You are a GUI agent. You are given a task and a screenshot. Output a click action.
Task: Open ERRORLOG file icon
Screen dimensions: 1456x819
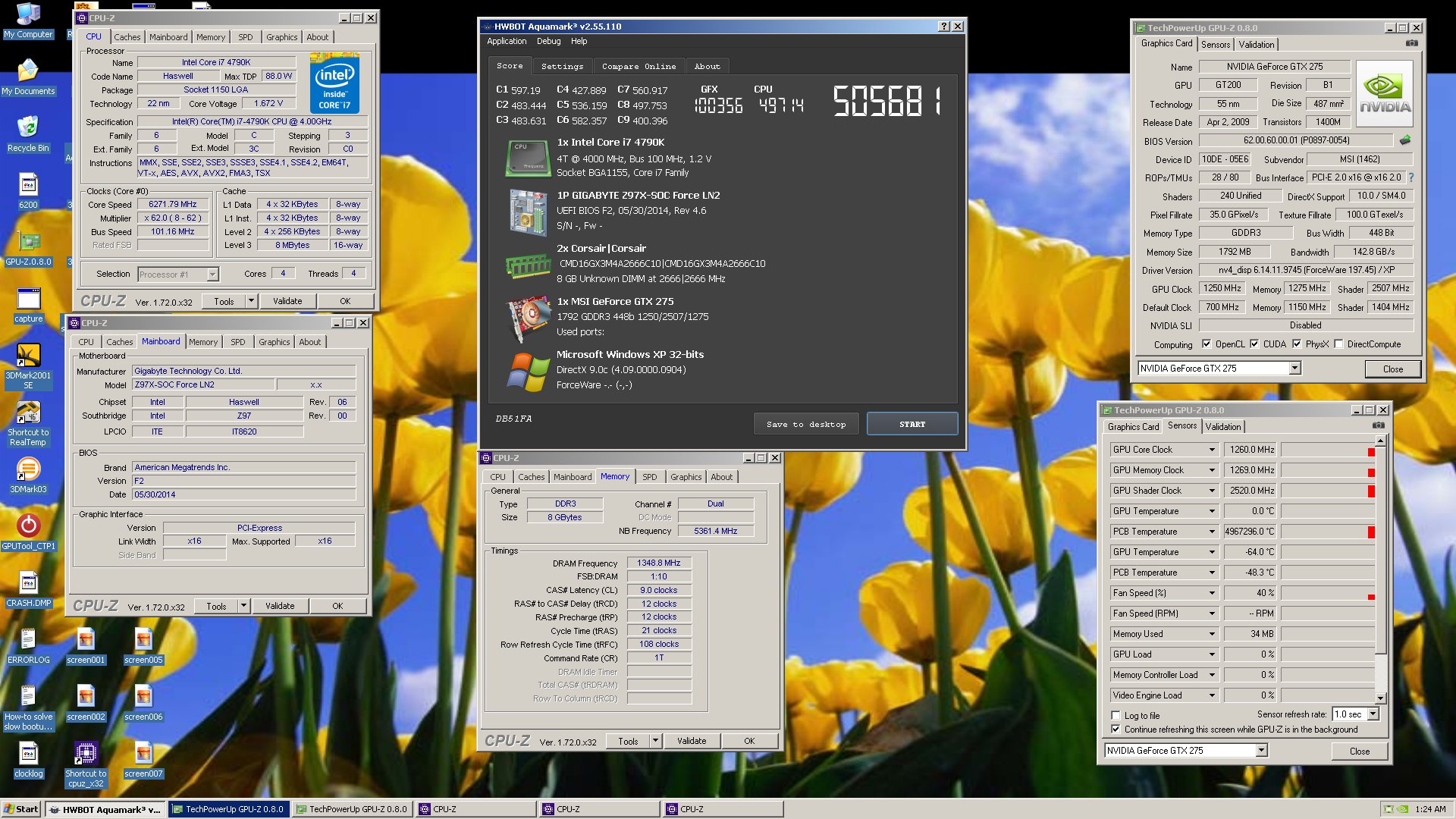pyautogui.click(x=28, y=646)
